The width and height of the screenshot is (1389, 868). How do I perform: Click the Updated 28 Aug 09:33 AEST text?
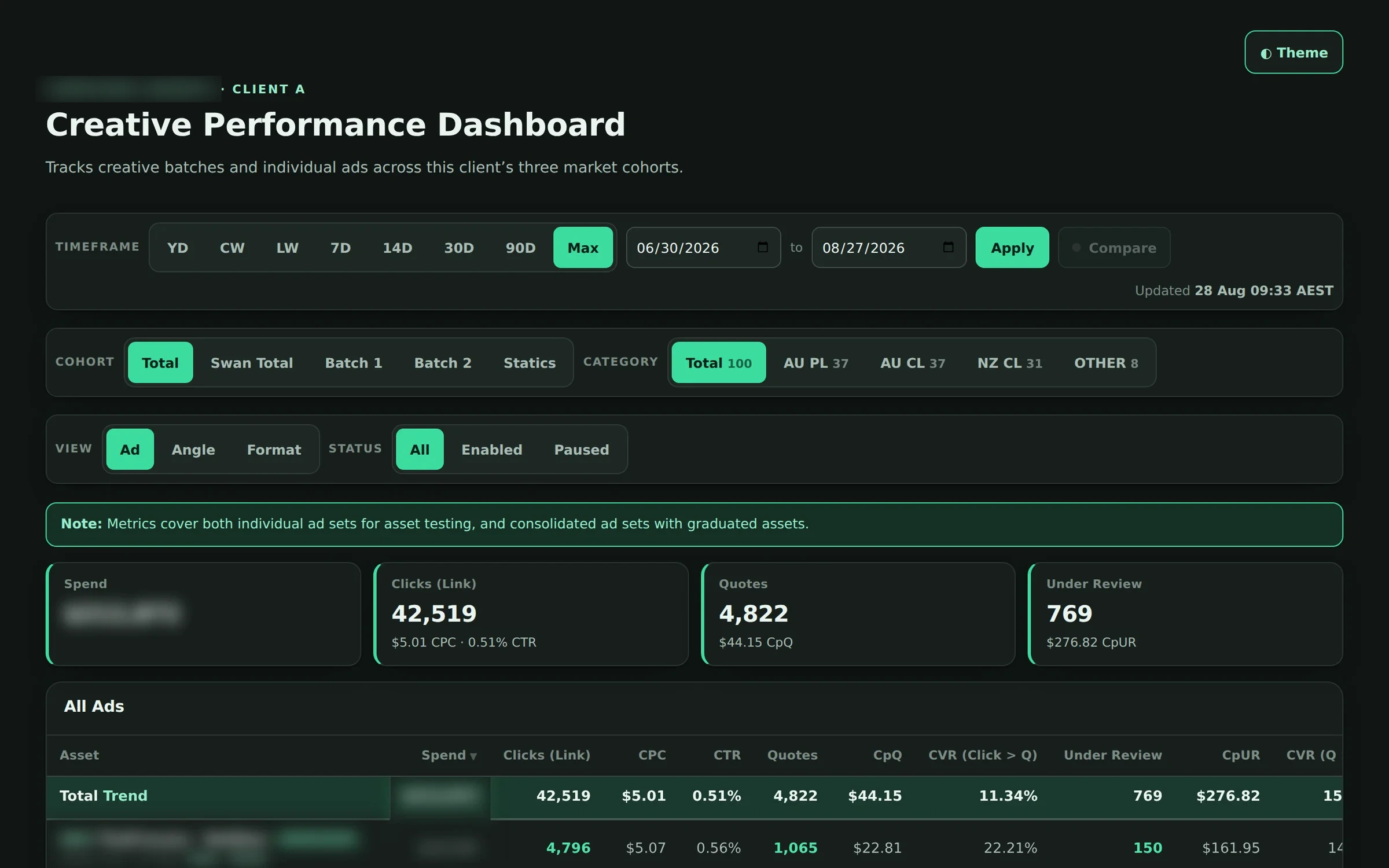1234,290
